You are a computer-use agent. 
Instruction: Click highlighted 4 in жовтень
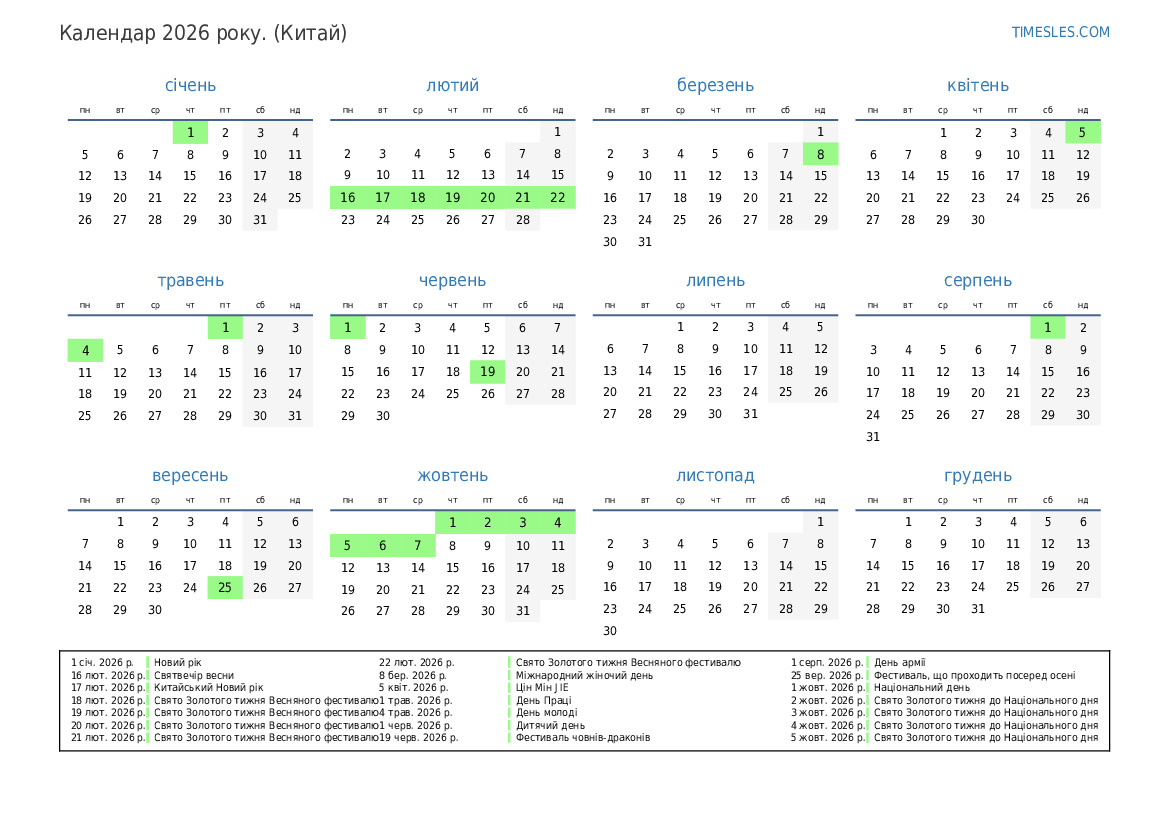[558, 523]
